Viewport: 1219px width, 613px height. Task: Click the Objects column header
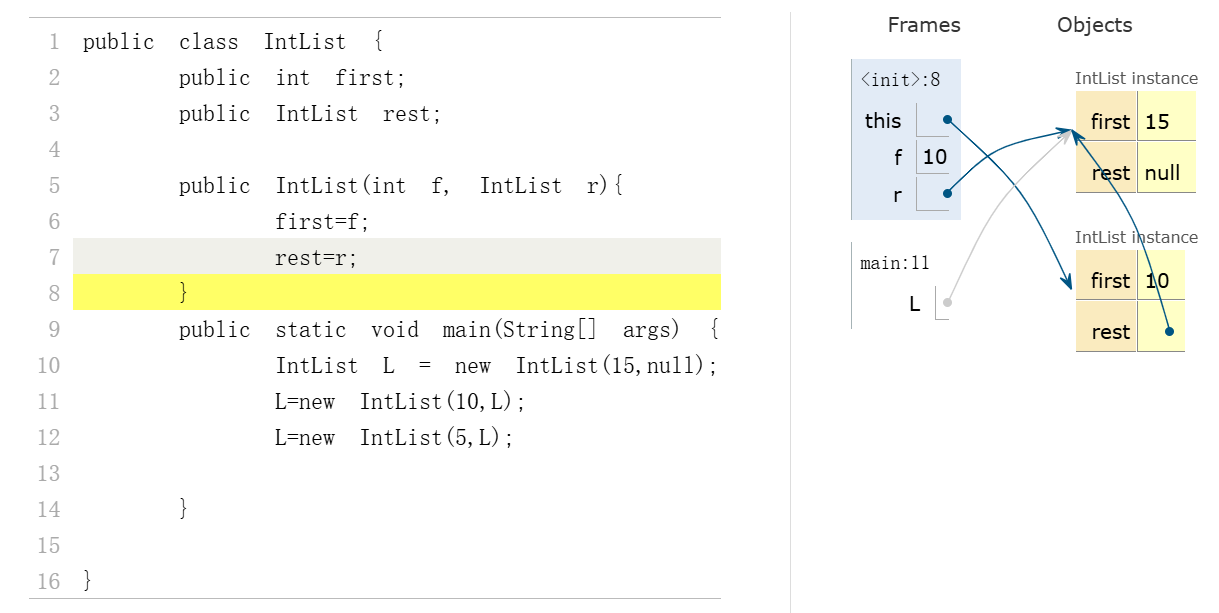1094,26
